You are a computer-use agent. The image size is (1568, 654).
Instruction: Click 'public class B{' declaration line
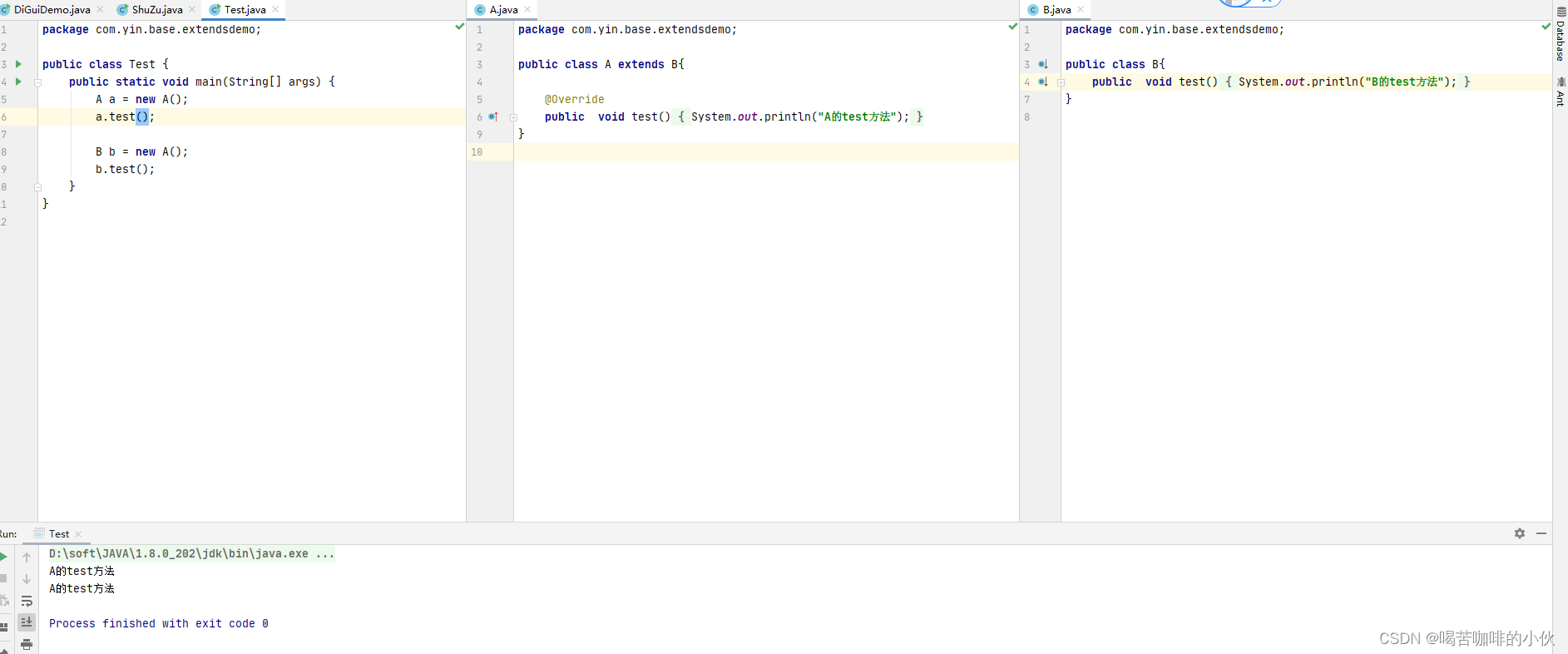[1115, 64]
